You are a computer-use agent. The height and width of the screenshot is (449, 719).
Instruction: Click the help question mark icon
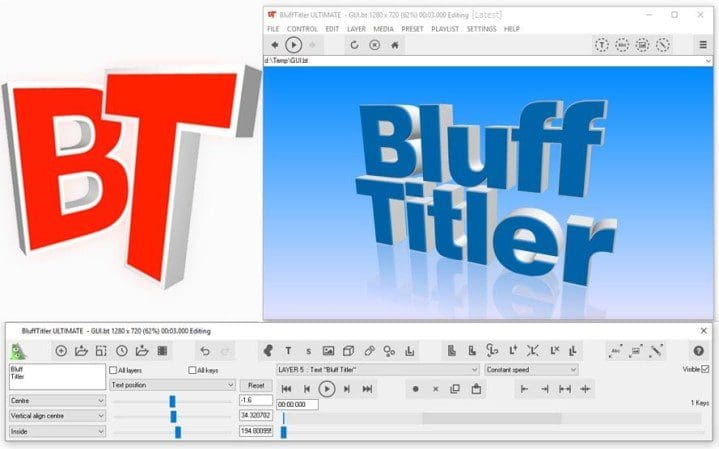[x=698, y=351]
